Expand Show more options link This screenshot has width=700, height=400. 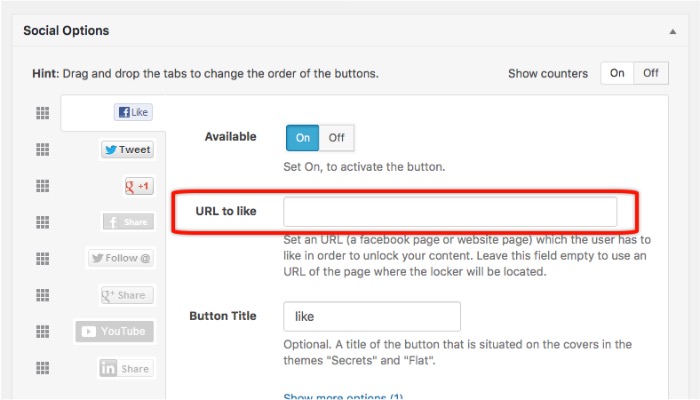(x=343, y=397)
